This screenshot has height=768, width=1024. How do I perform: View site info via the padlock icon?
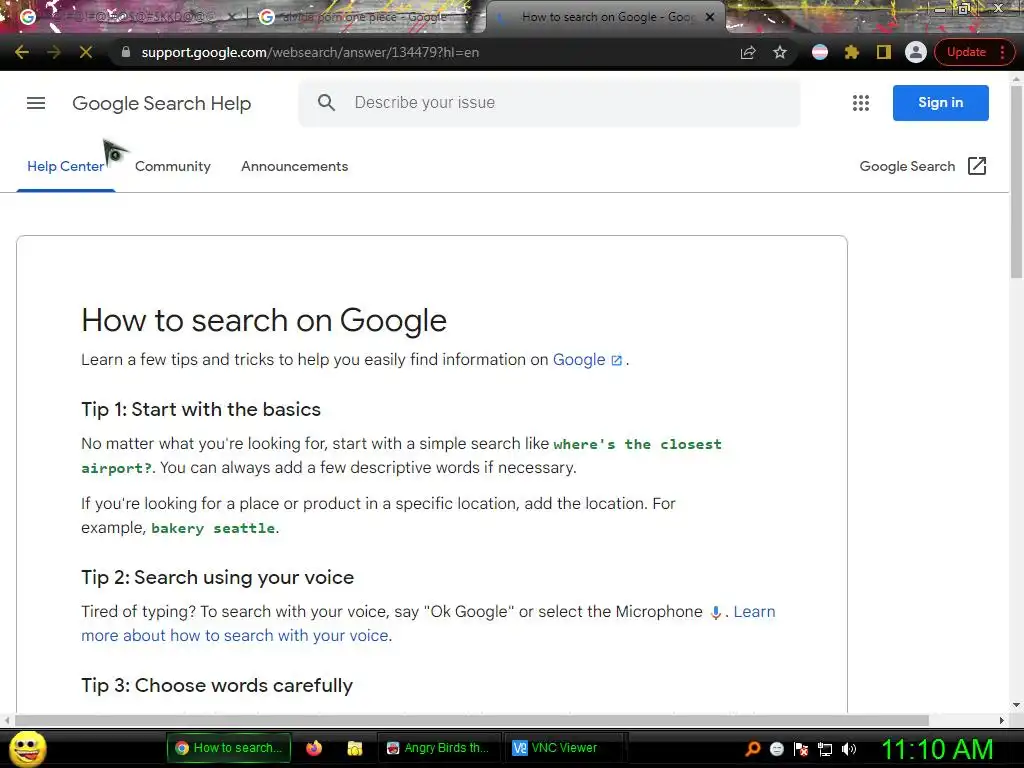click(x=125, y=52)
